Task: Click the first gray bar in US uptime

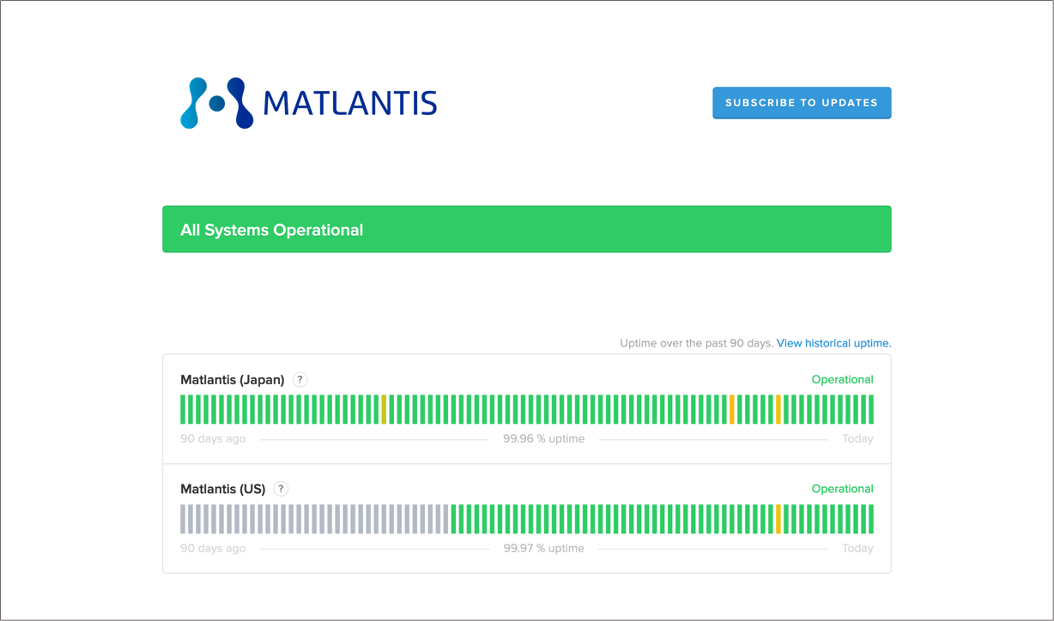Action: (x=183, y=519)
